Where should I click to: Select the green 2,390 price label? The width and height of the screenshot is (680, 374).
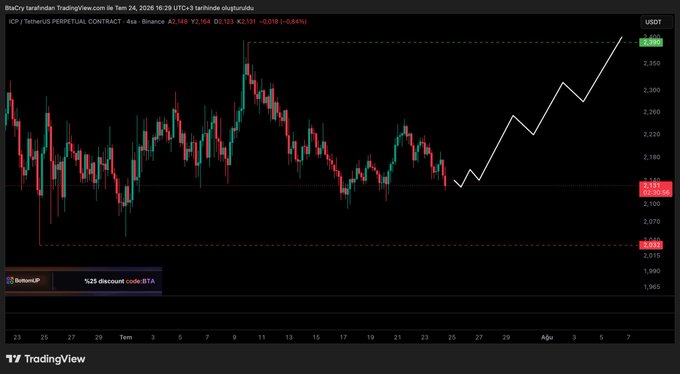click(x=652, y=42)
